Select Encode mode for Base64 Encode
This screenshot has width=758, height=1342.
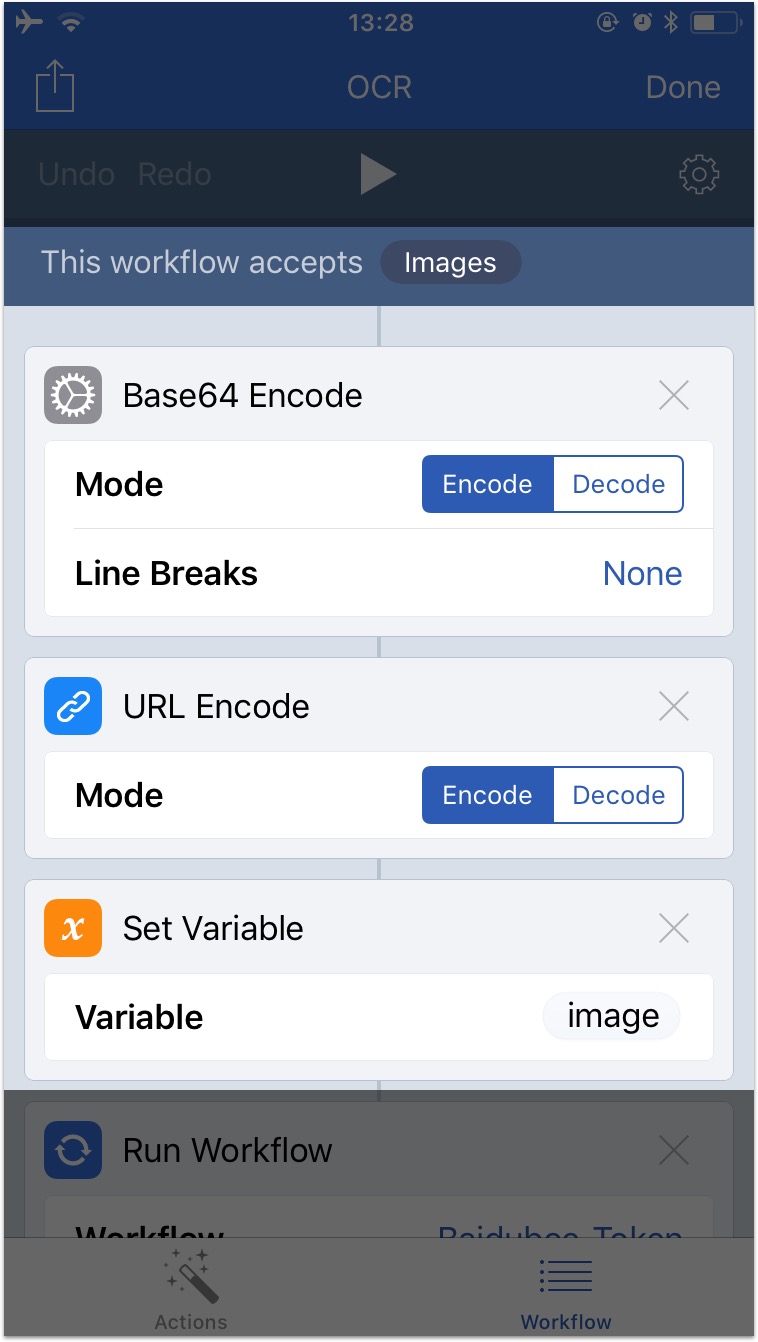pos(487,484)
